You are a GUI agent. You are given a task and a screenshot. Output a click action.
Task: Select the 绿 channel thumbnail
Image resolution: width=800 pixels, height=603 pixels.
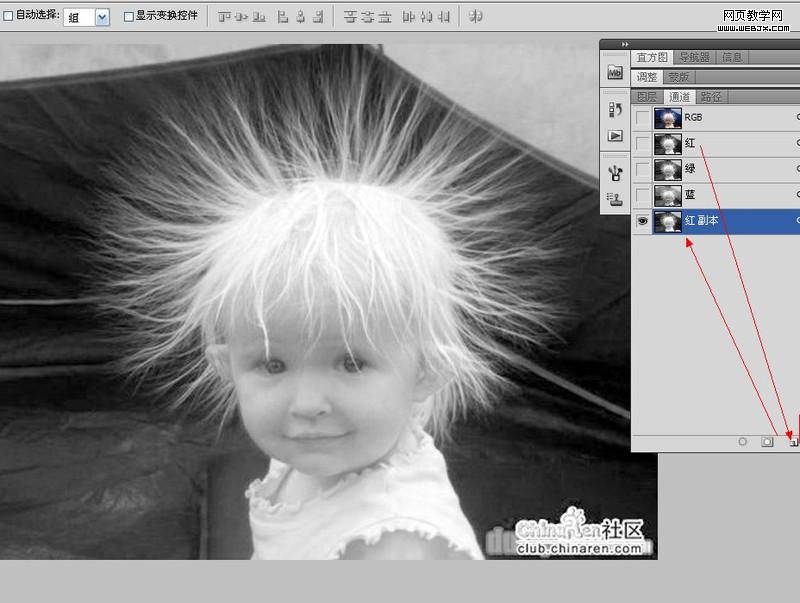pyautogui.click(x=667, y=169)
